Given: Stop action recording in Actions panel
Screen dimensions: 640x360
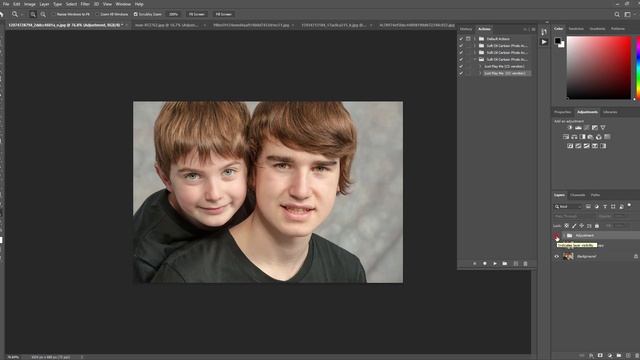Looking at the screenshot, I should [475, 264].
